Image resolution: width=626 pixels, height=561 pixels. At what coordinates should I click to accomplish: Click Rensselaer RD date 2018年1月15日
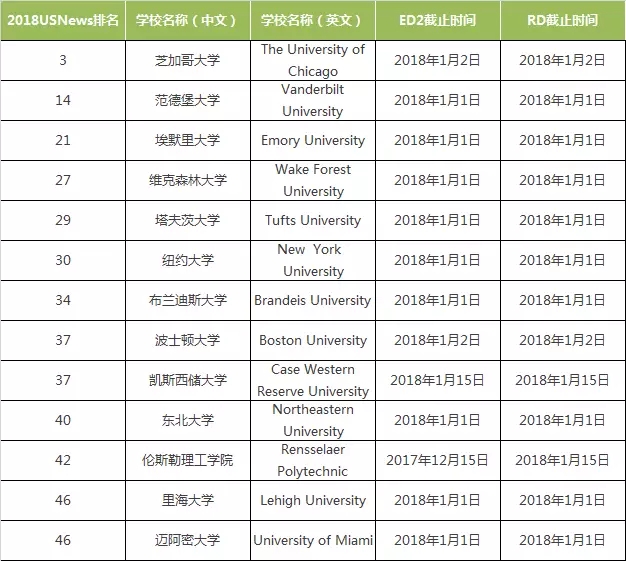(563, 460)
